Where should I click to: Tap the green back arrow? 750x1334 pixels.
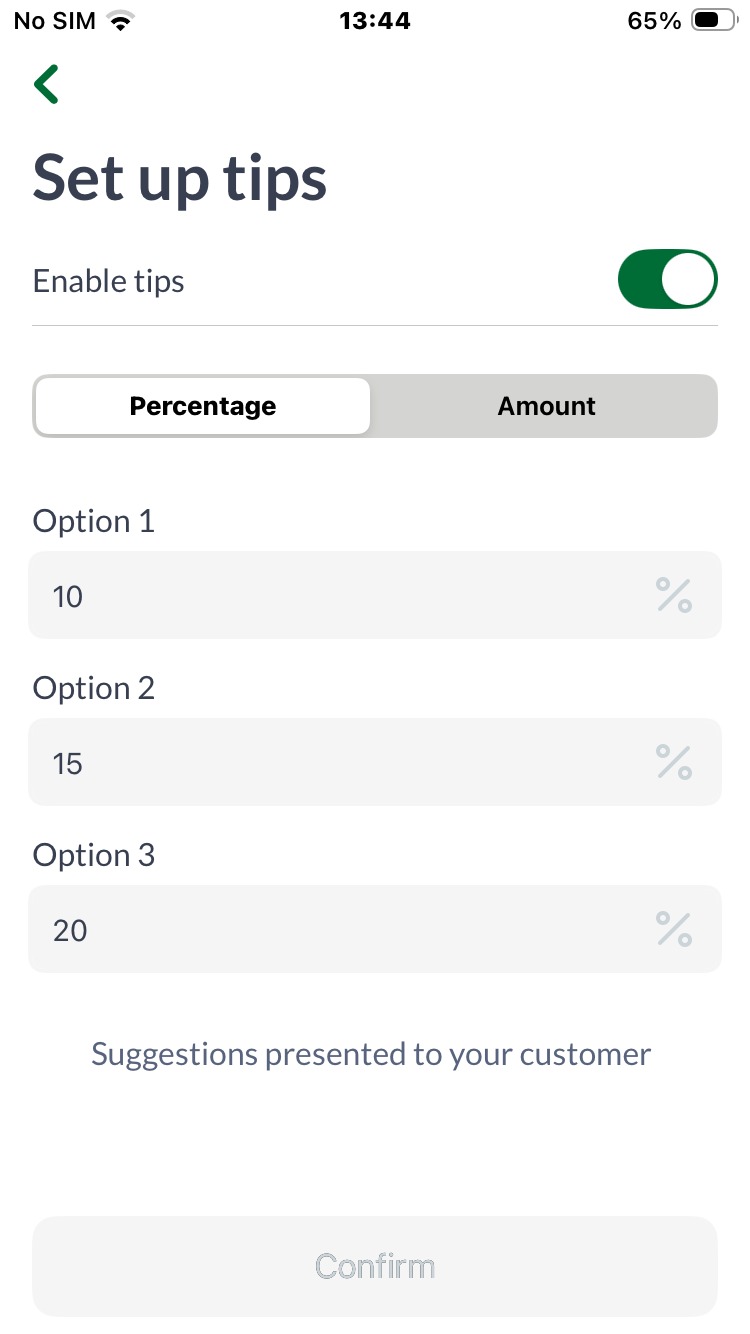(46, 85)
